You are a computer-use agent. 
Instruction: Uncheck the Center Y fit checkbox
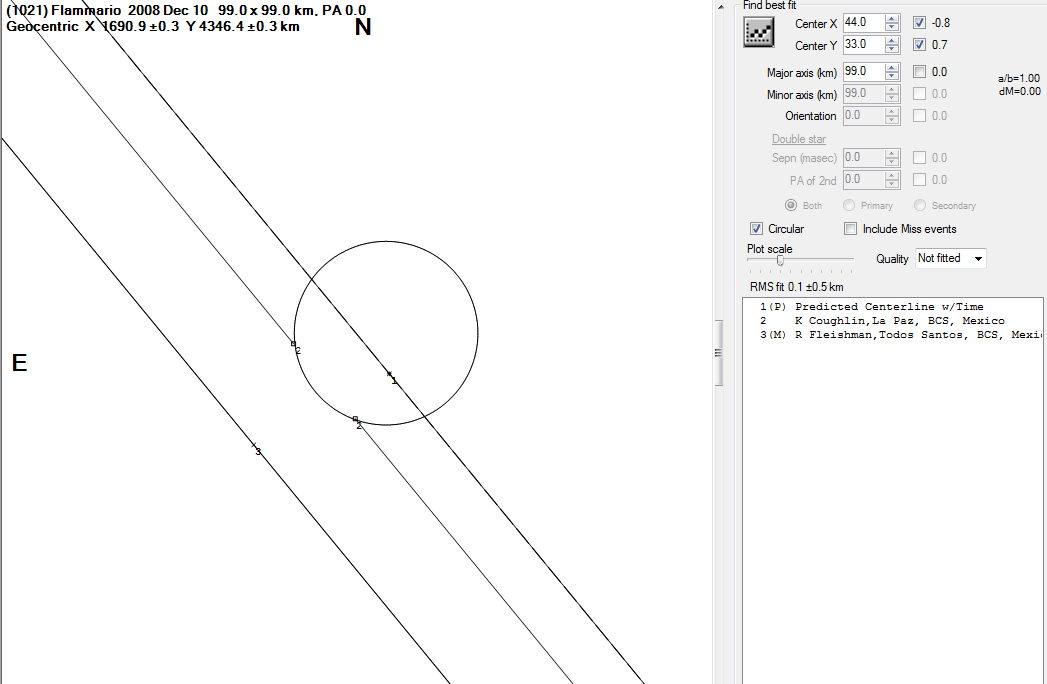(x=920, y=45)
